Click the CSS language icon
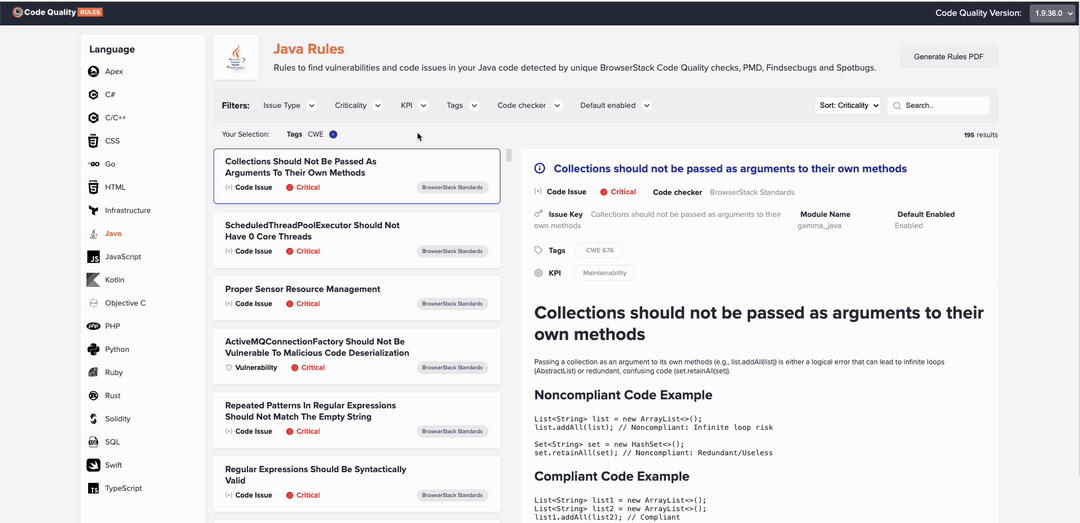This screenshot has height=523, width=1080. 93,141
